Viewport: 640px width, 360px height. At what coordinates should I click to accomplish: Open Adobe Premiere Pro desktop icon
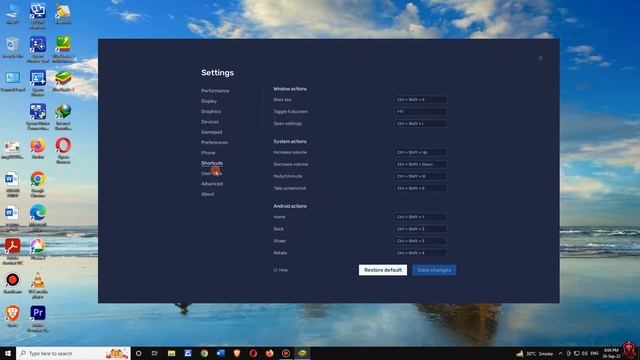[38, 319]
